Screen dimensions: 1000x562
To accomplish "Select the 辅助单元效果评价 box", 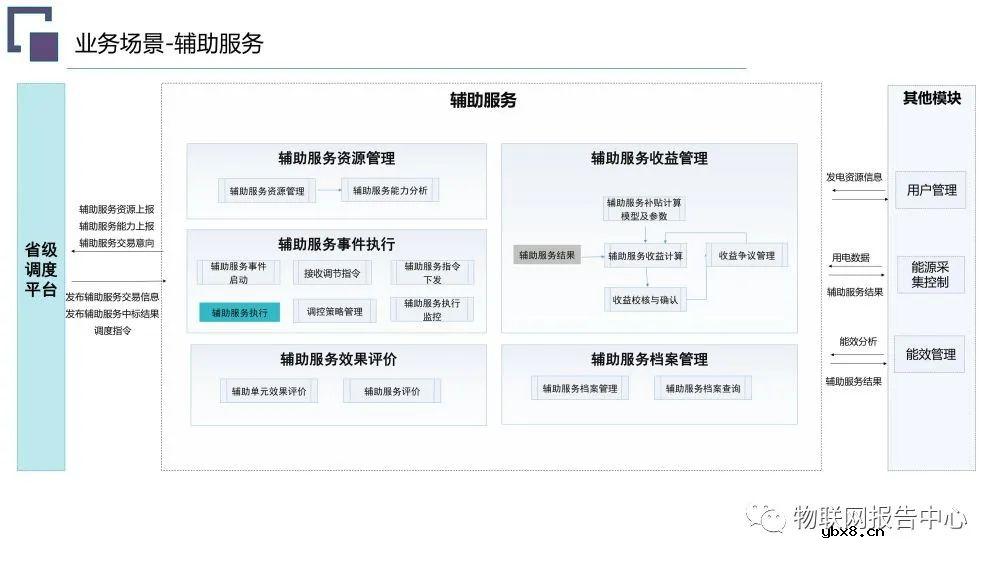I will click(268, 391).
